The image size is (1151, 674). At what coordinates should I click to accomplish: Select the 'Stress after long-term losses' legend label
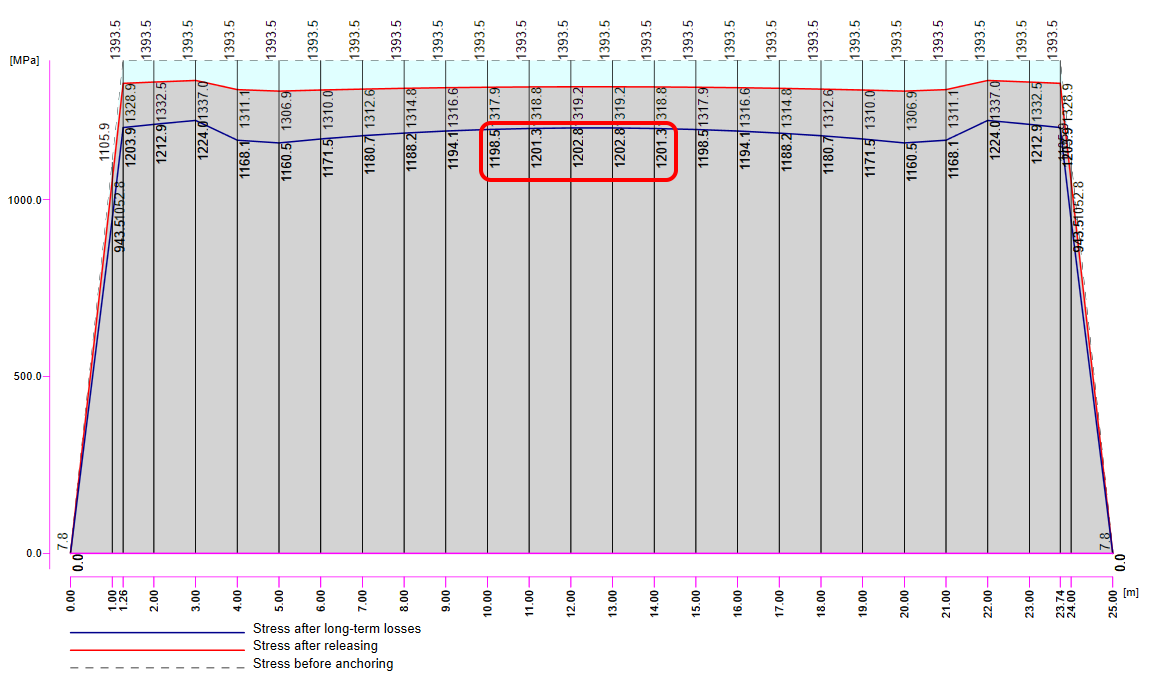point(337,629)
